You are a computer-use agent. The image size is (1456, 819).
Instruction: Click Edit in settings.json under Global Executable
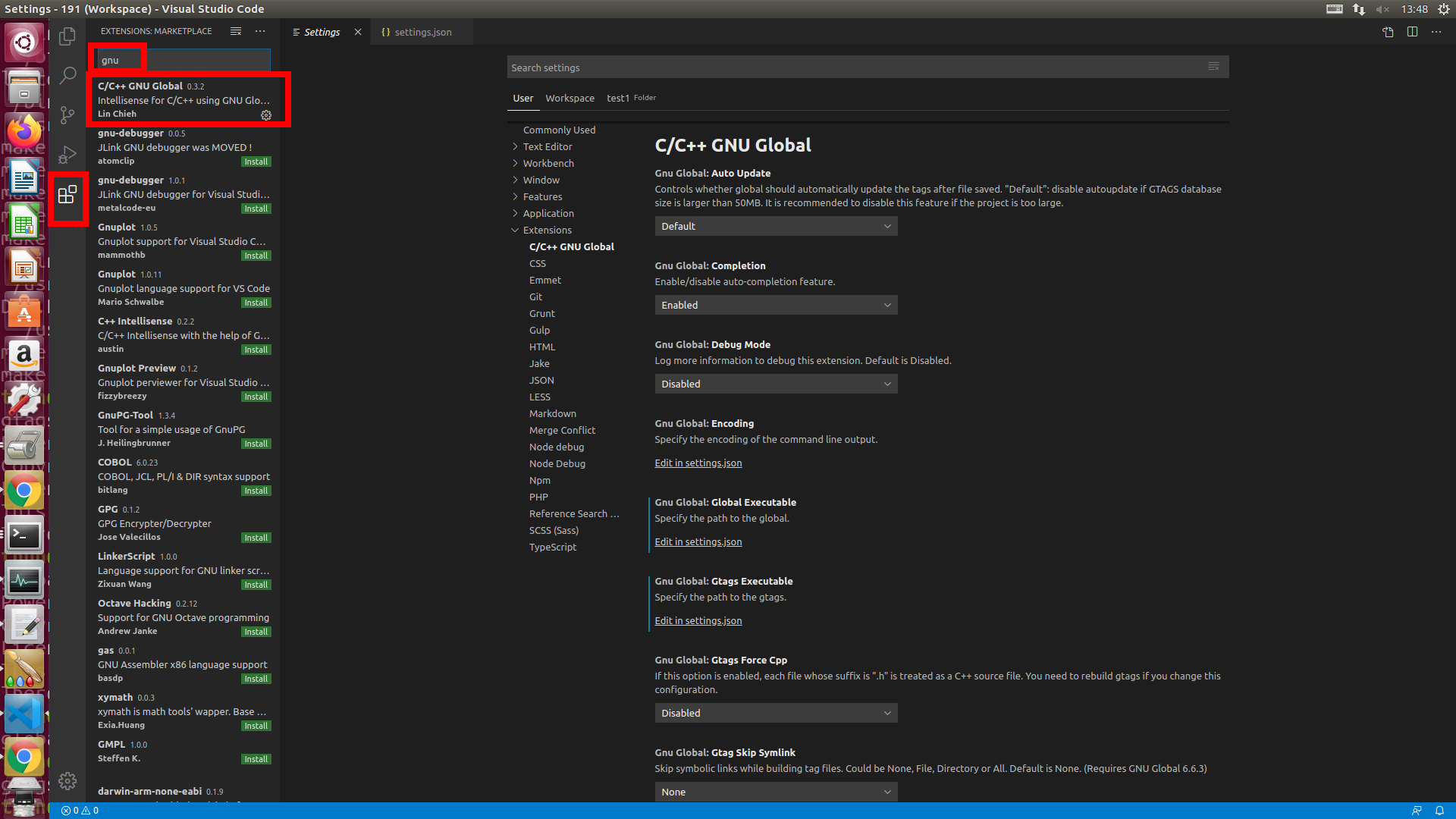(x=698, y=541)
